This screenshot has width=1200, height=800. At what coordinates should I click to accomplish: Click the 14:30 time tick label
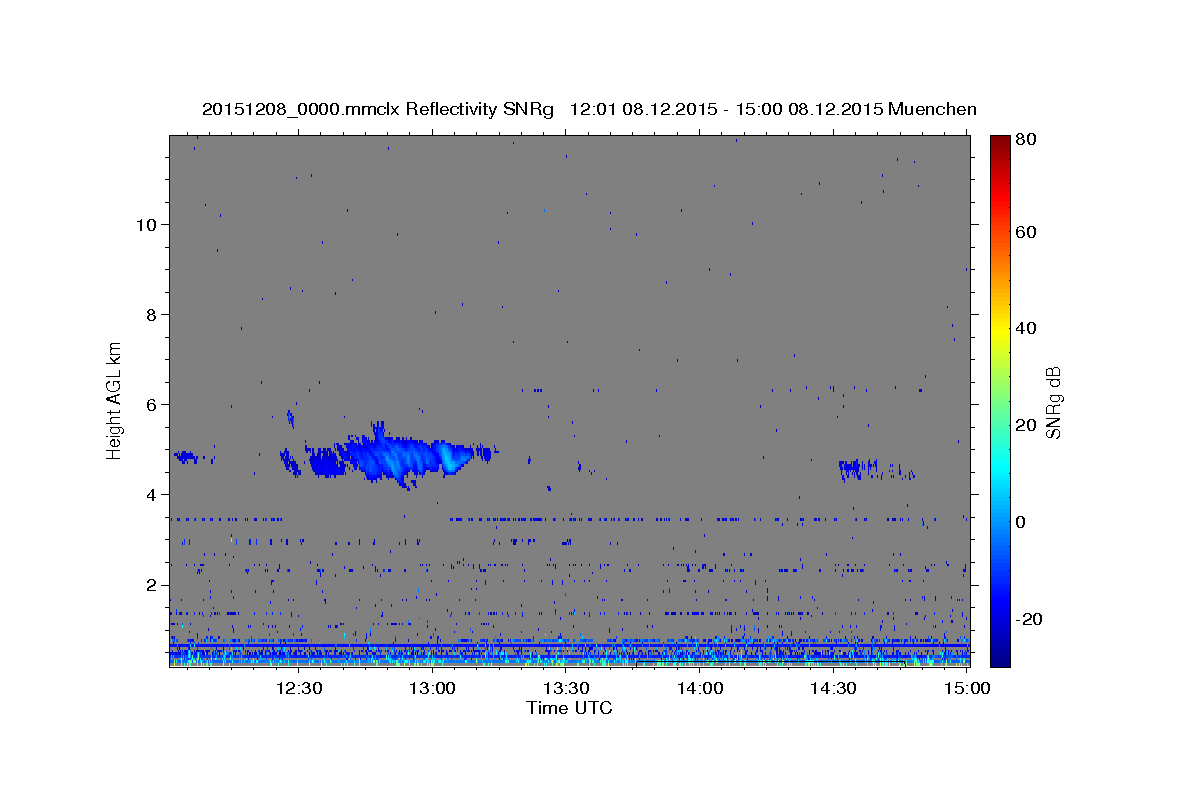pyautogui.click(x=833, y=688)
